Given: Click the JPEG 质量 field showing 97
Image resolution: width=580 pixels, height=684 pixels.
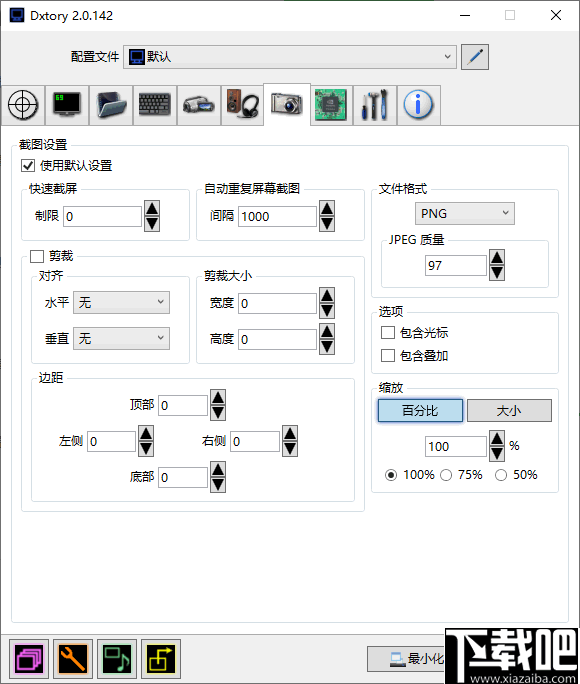Looking at the screenshot, I should coord(456,265).
